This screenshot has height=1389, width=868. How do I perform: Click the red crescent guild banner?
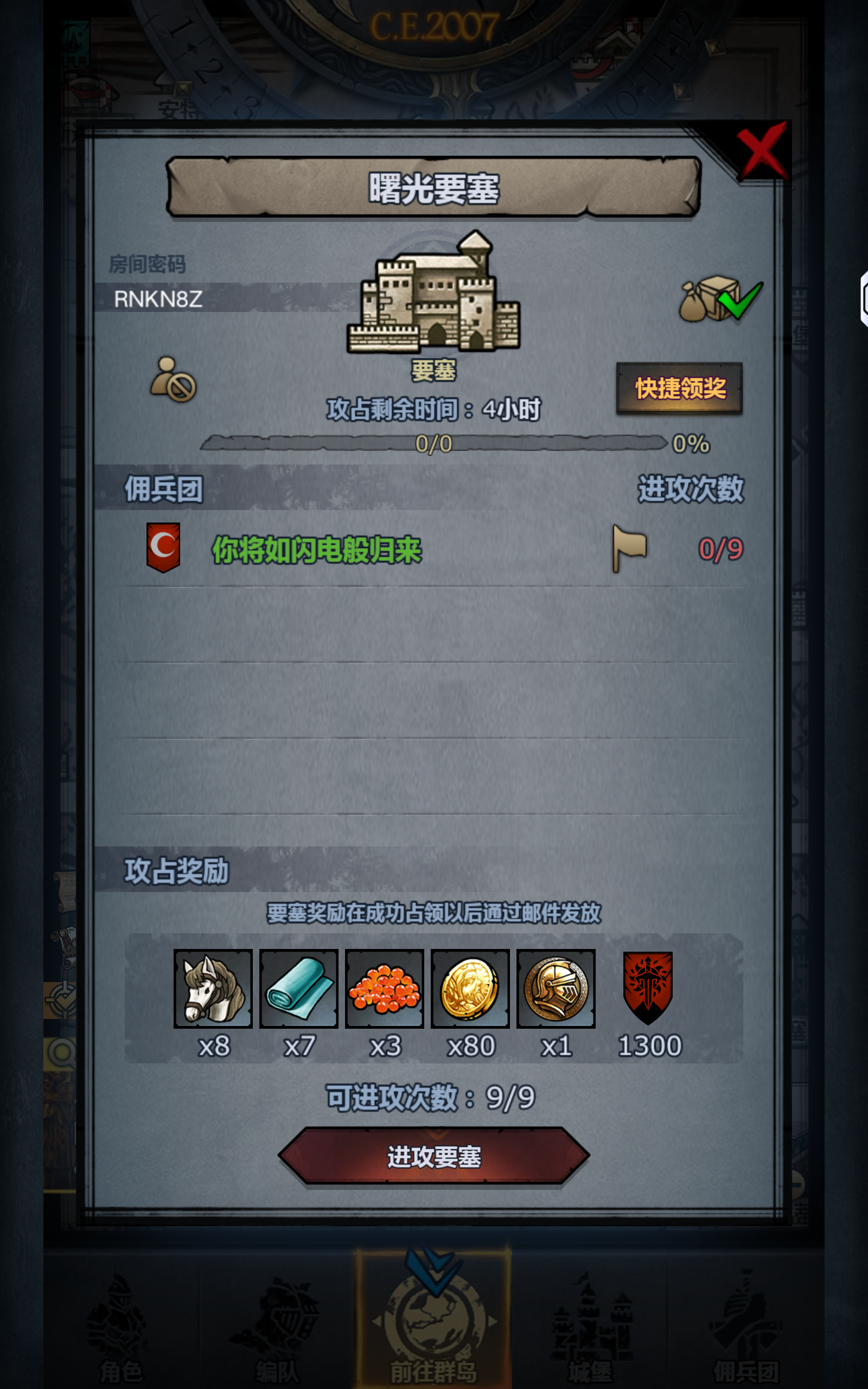(163, 547)
